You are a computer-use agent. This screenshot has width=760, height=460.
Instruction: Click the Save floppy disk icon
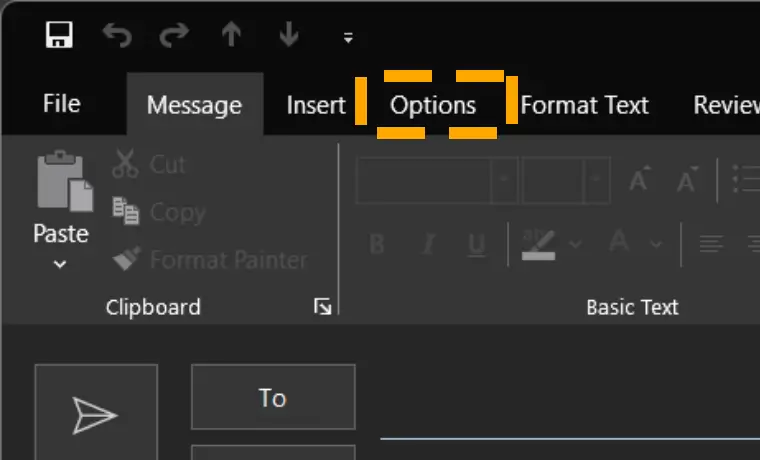click(x=59, y=34)
